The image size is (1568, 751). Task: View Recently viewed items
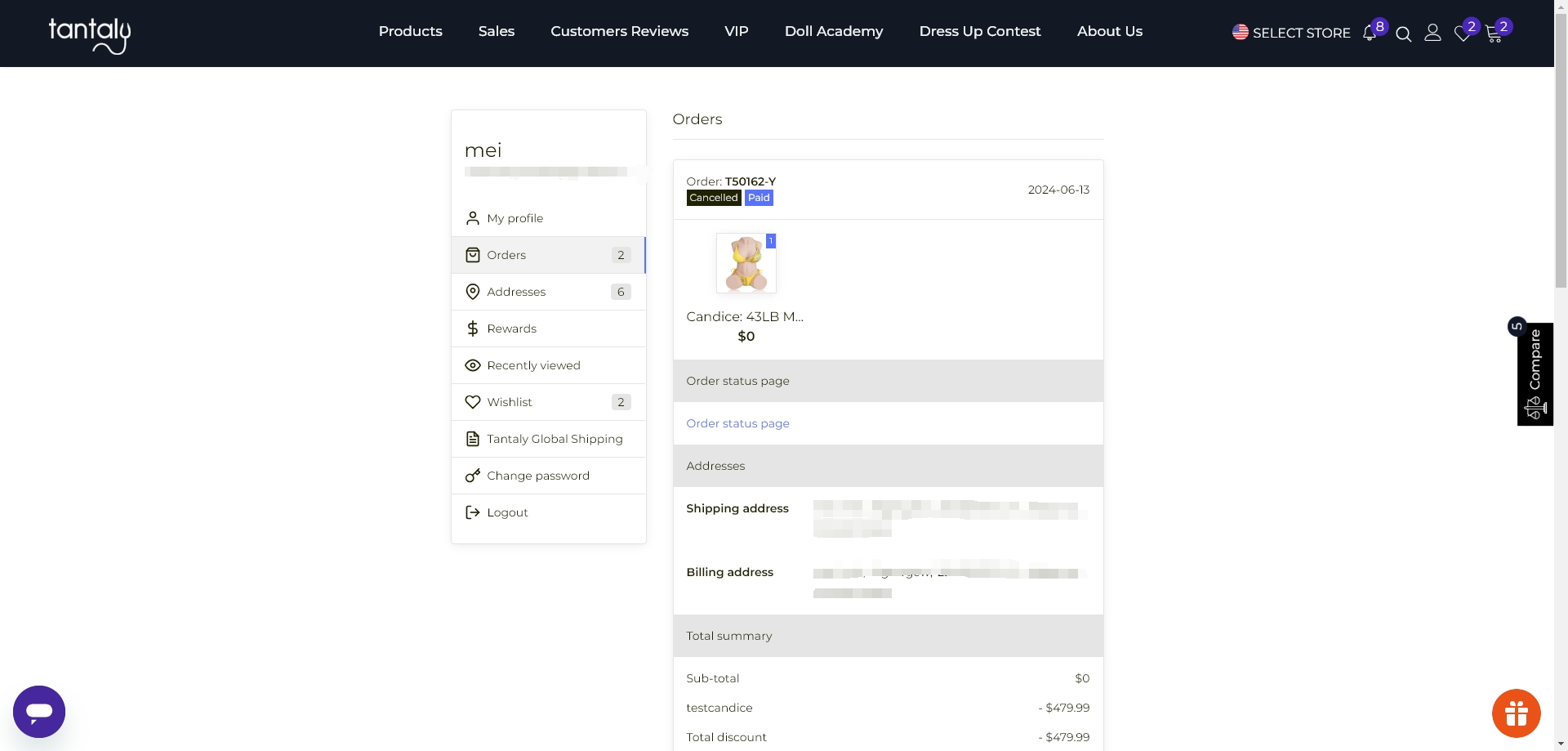click(x=549, y=365)
